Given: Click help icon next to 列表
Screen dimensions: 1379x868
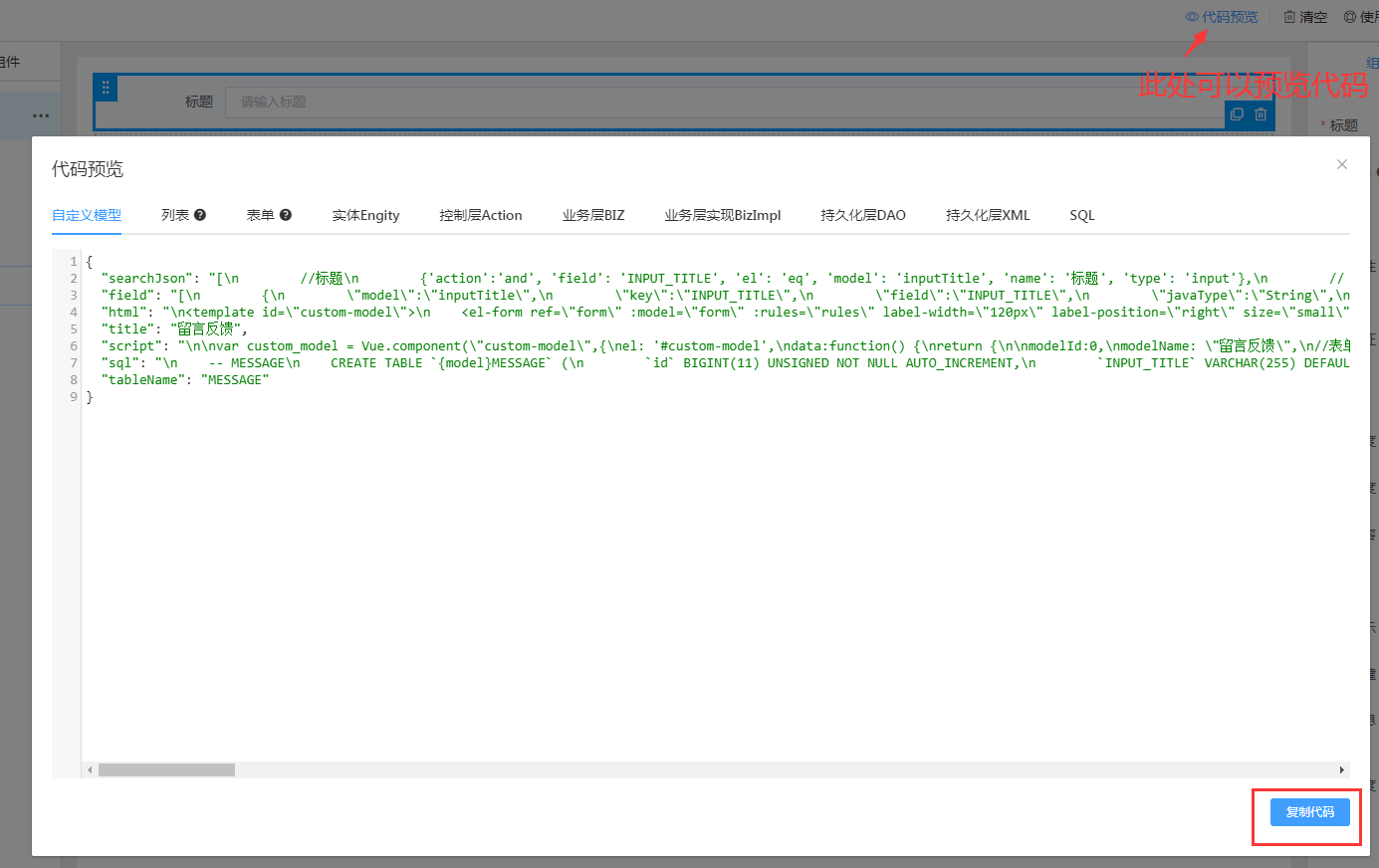Looking at the screenshot, I should click(200, 215).
